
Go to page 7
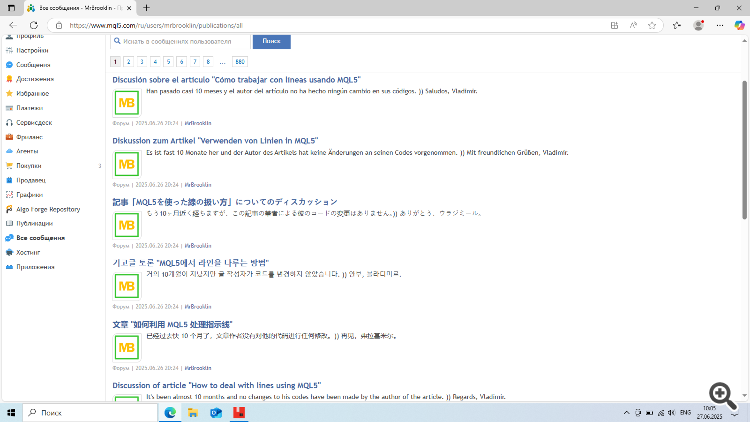click(195, 62)
